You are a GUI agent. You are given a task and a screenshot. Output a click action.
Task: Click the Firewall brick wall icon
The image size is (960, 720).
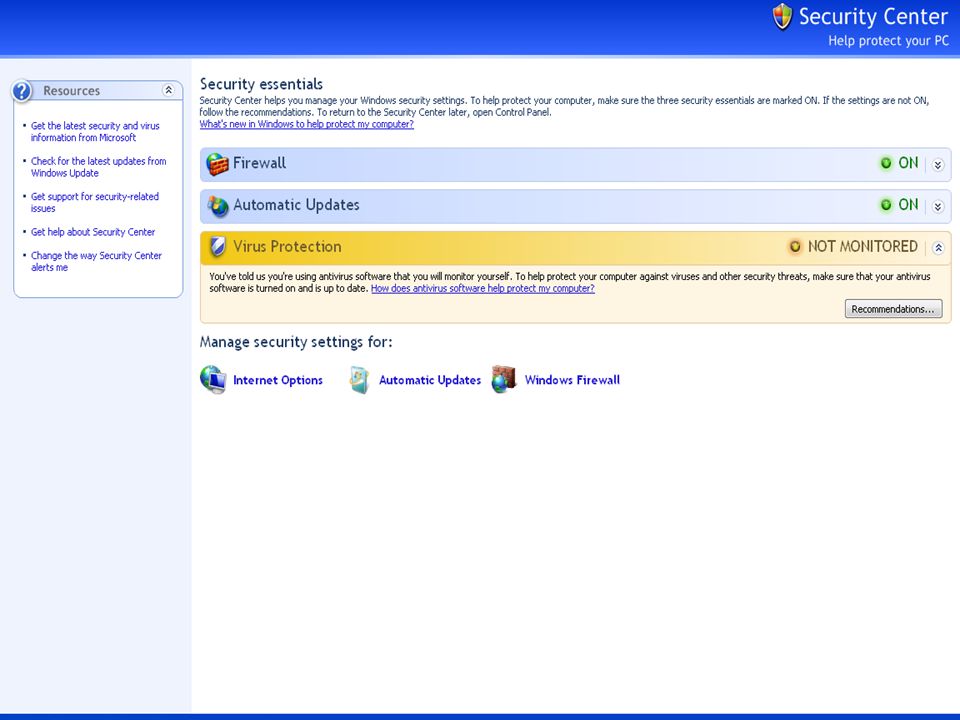point(217,163)
